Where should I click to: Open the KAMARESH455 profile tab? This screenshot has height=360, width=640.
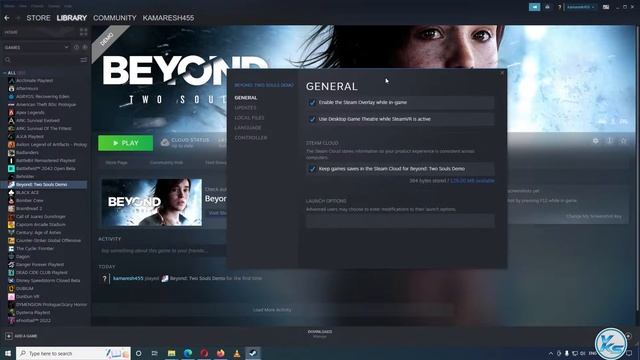coord(168,18)
